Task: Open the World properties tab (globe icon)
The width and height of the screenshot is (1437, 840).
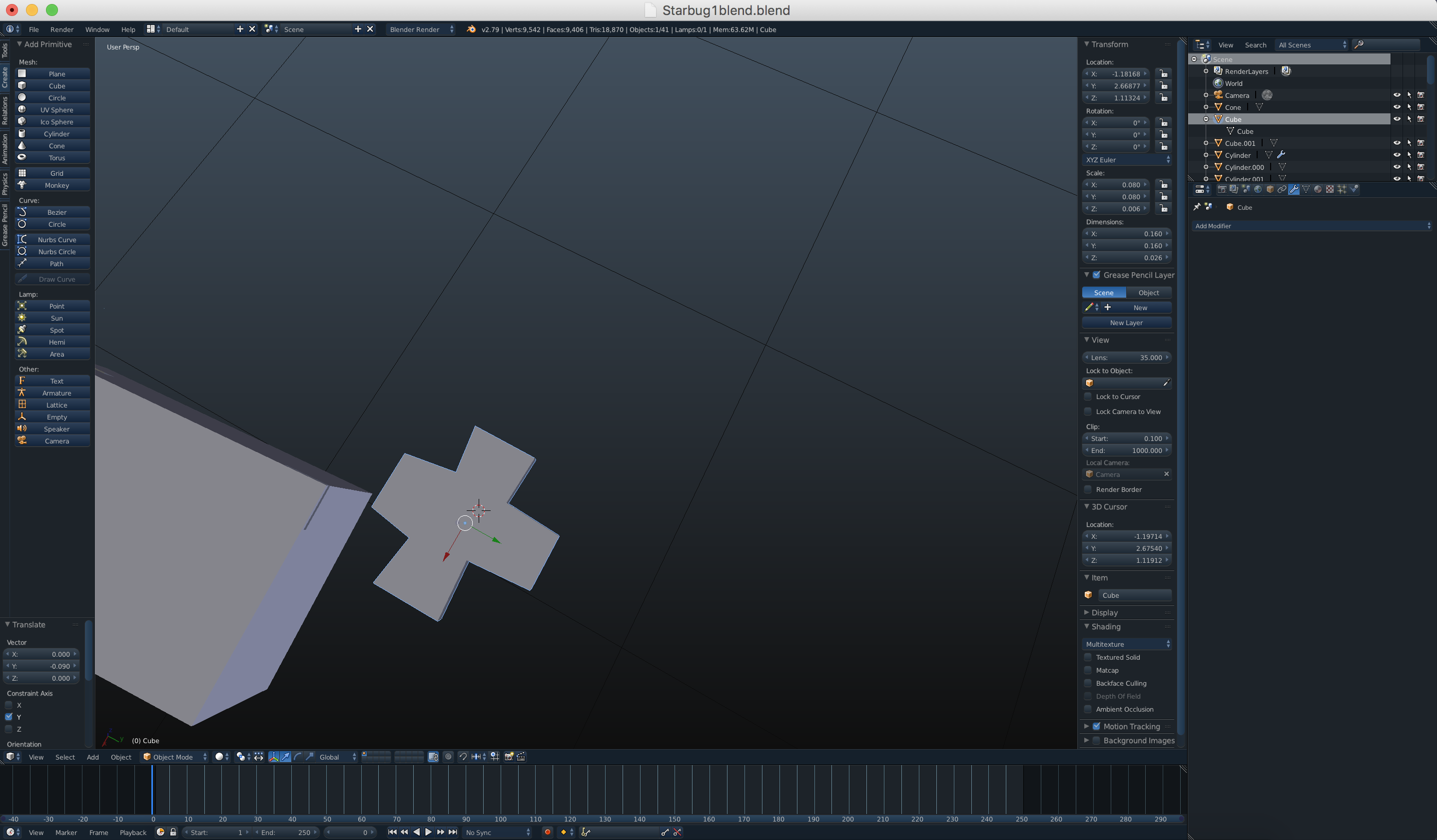Action: [1258, 189]
